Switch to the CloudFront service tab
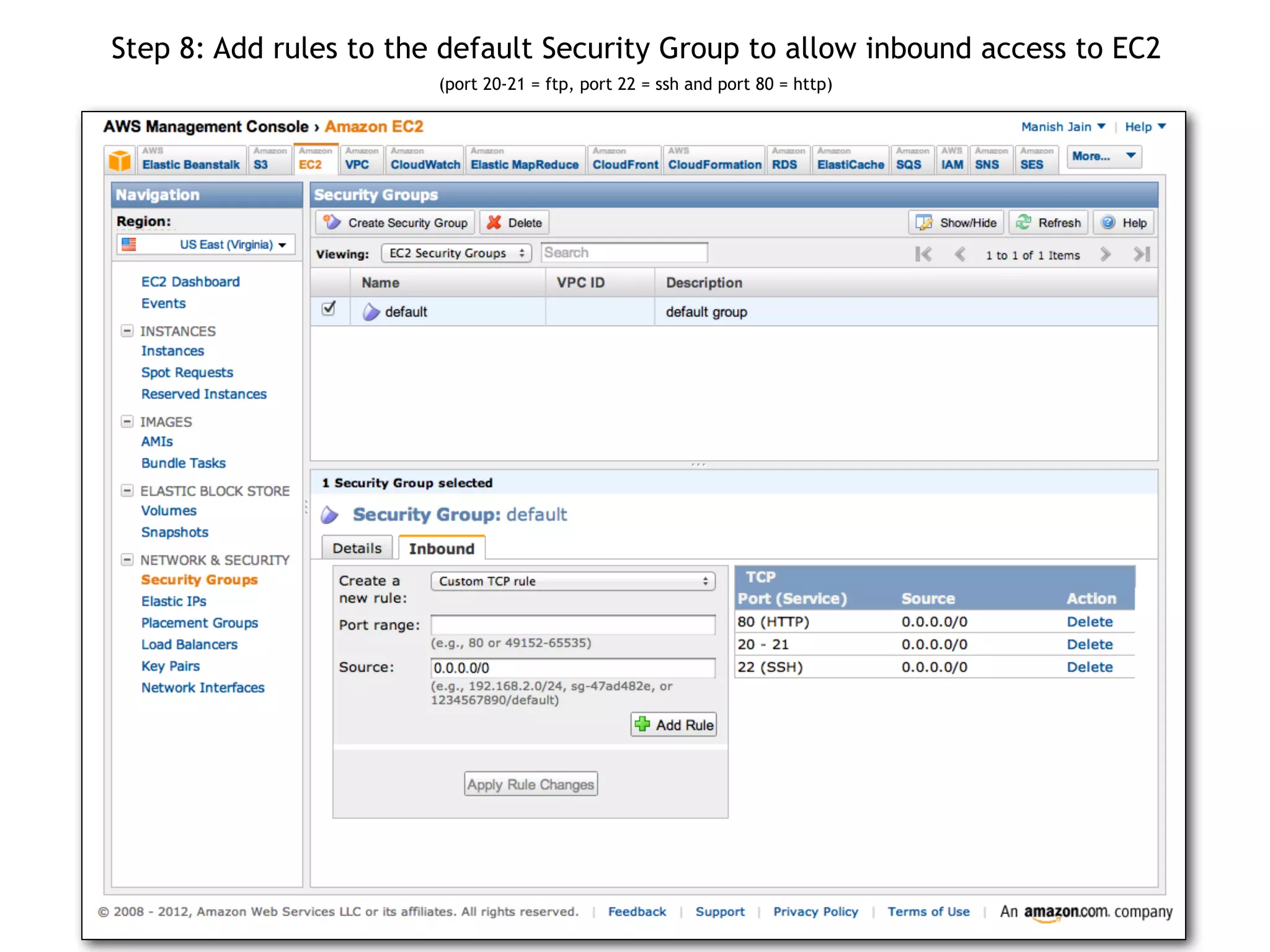1270x952 pixels. [624, 159]
